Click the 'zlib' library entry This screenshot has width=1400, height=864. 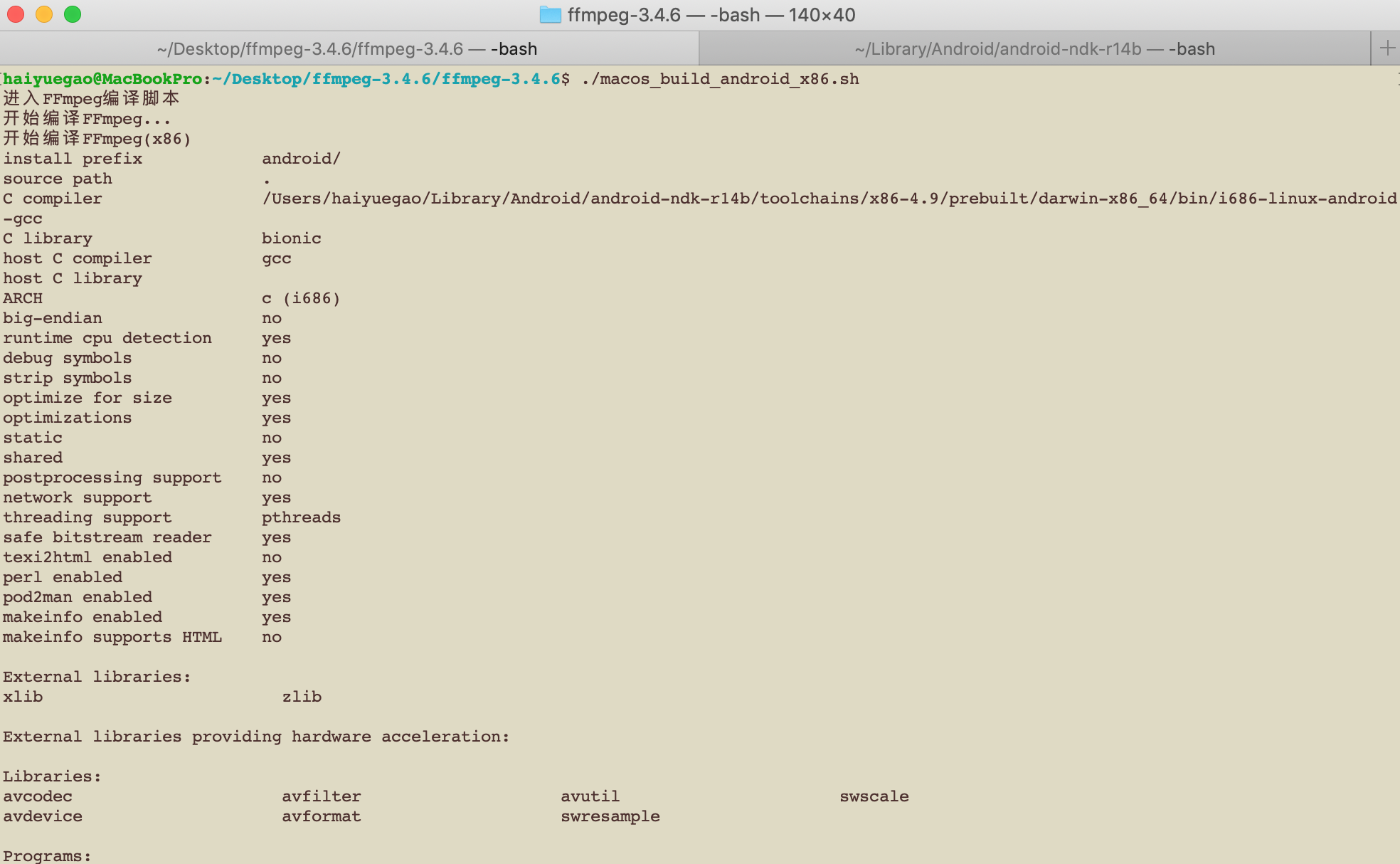pos(302,697)
